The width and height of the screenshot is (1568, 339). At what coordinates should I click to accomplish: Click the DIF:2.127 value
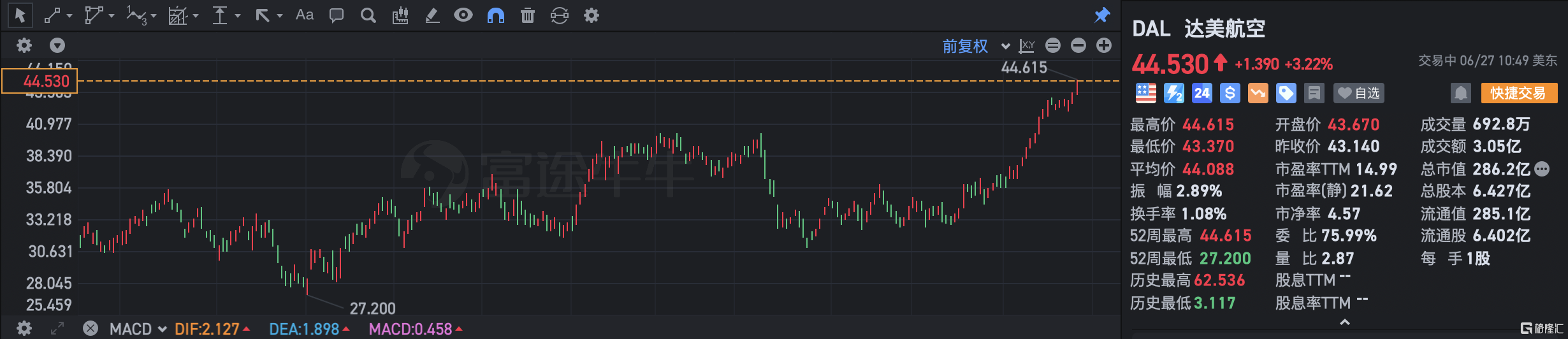tap(207, 329)
